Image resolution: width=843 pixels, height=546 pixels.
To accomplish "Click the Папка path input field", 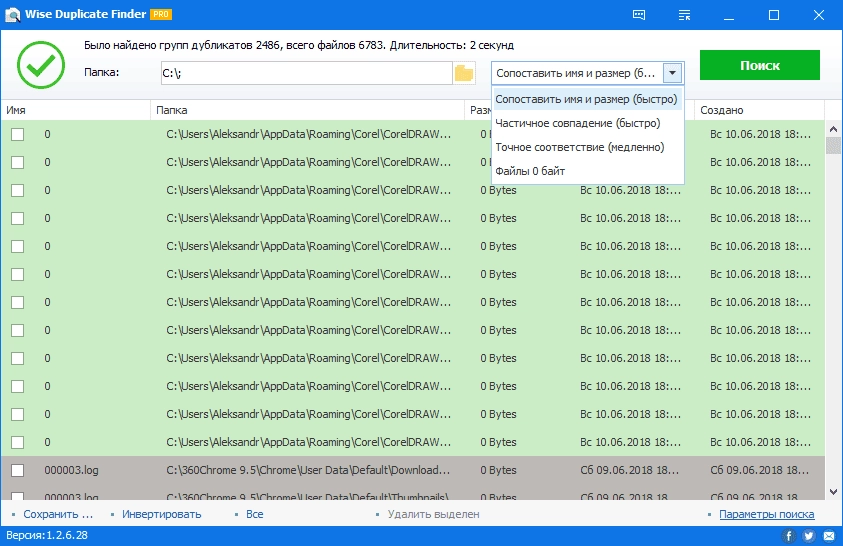I will pyautogui.click(x=306, y=73).
